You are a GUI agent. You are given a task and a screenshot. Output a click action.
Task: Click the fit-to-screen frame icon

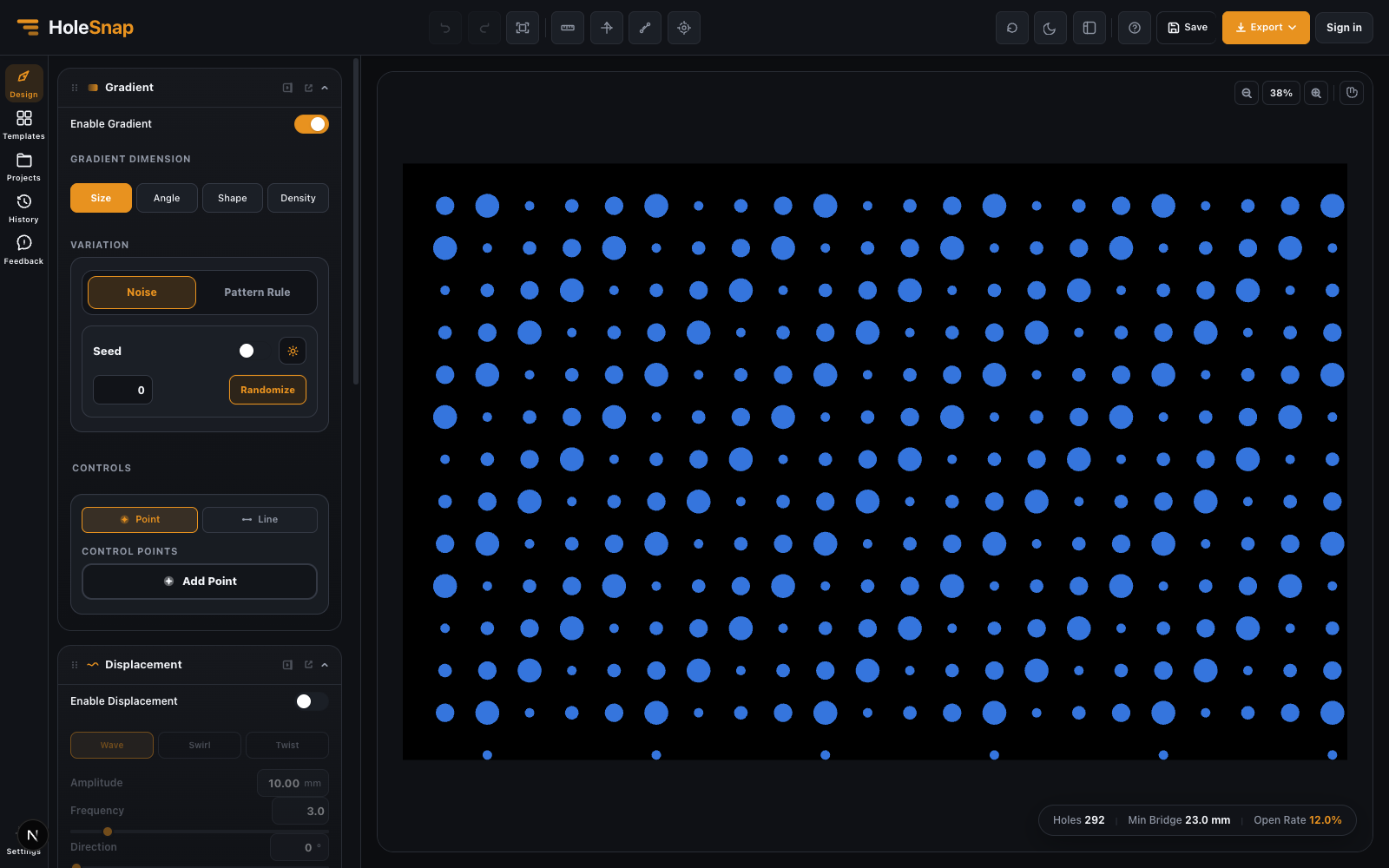coord(523,28)
